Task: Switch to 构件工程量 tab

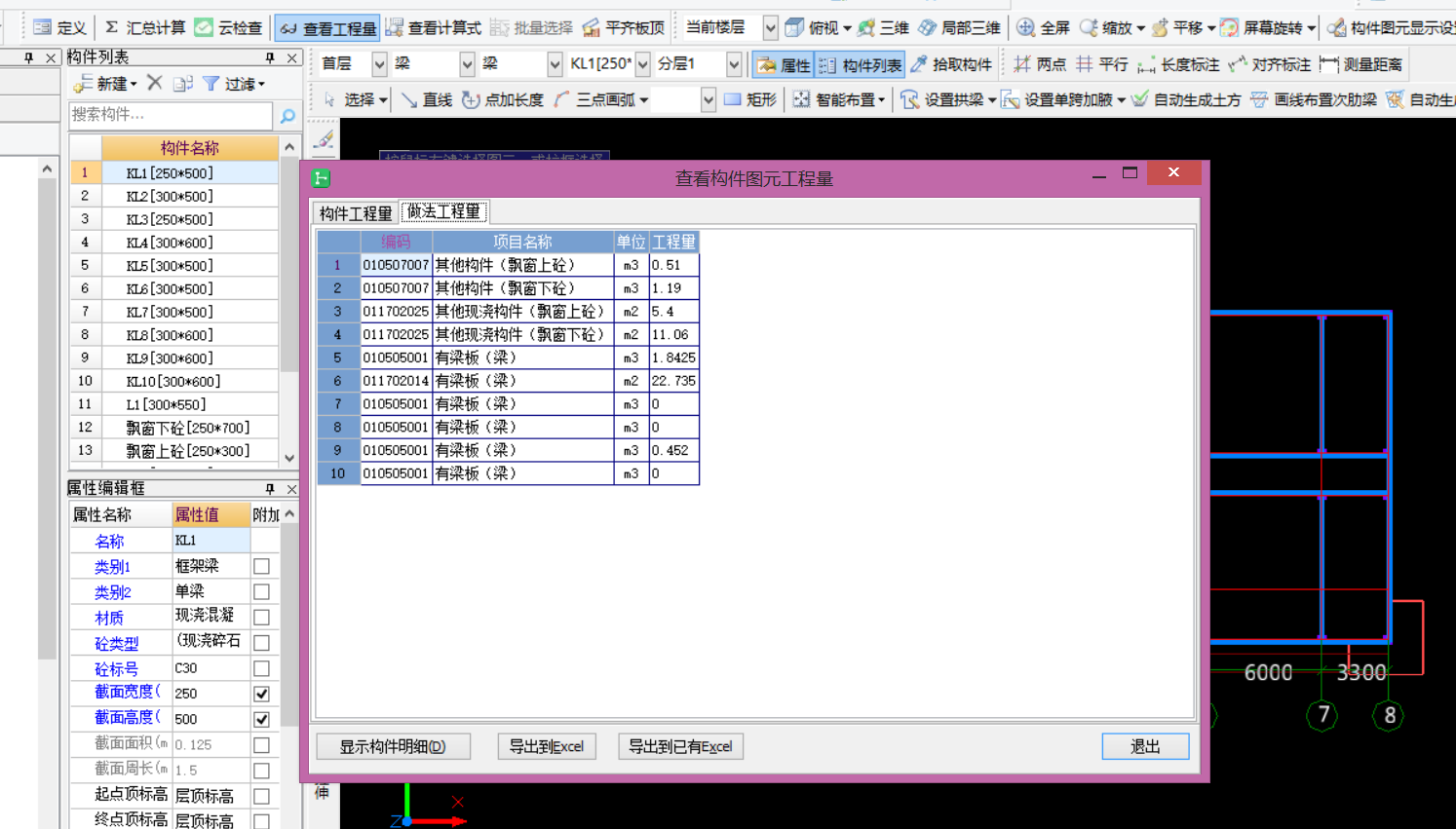Action: coord(356,212)
